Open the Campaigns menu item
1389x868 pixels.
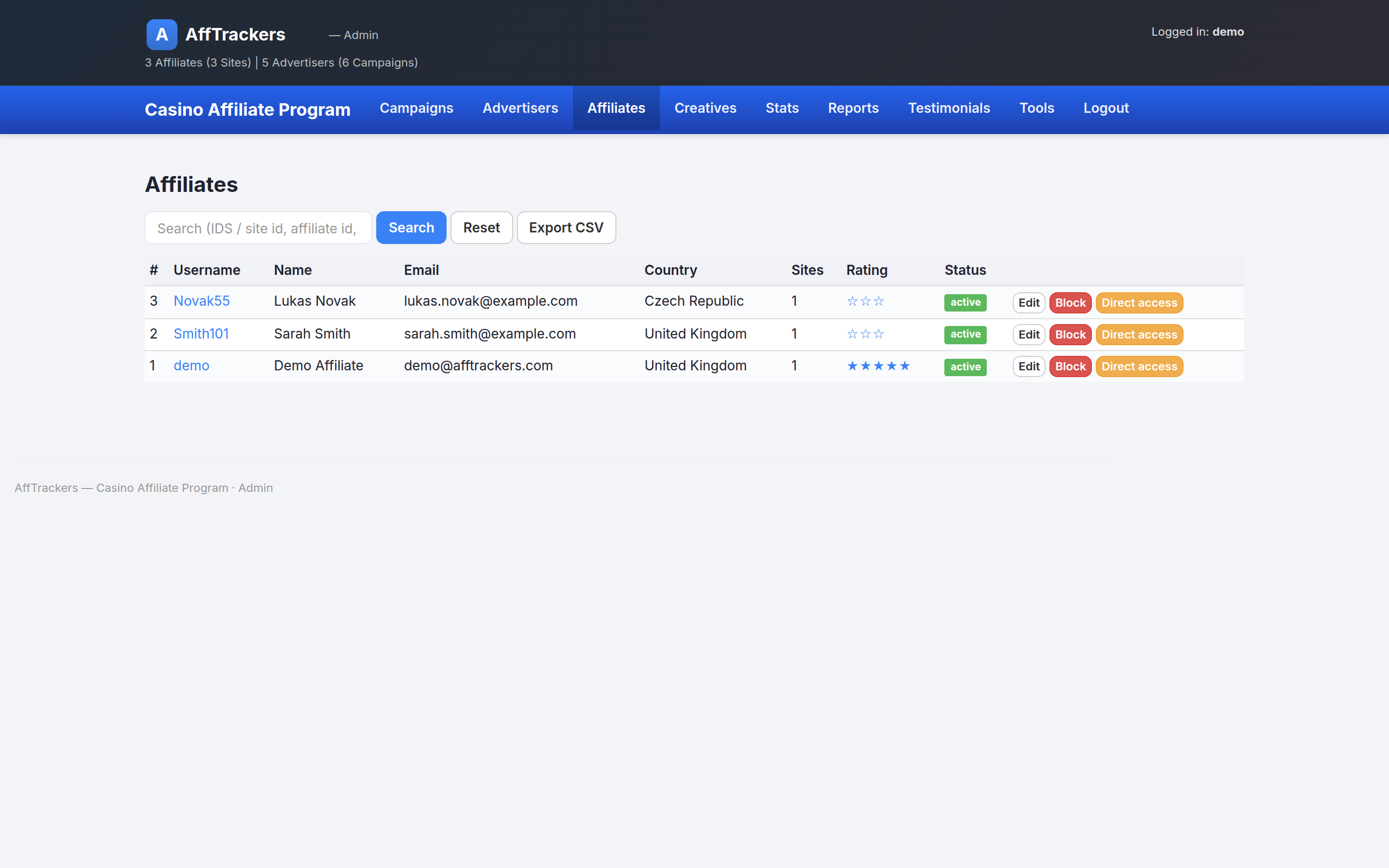416,108
